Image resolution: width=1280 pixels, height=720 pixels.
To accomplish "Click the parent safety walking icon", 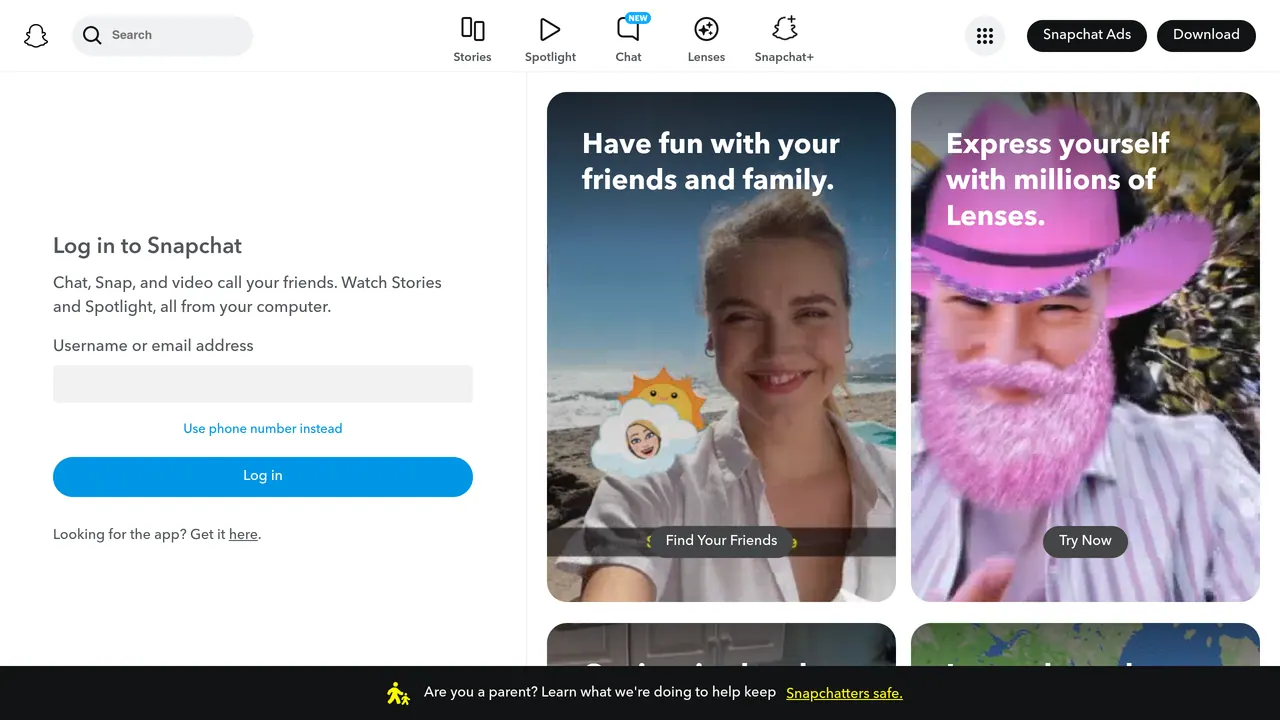I will click(x=398, y=693).
